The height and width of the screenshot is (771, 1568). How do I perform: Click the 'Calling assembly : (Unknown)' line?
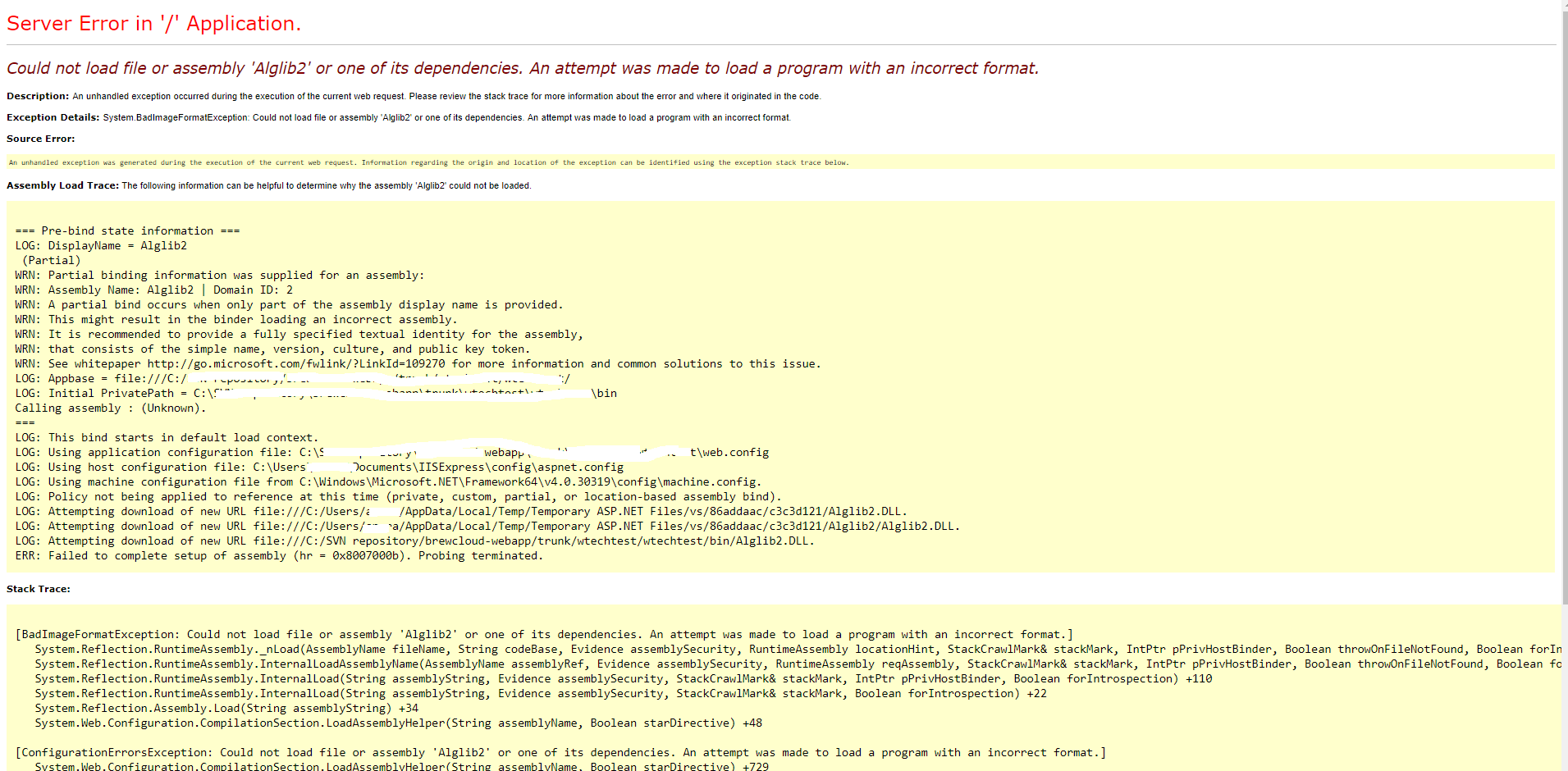coord(111,408)
